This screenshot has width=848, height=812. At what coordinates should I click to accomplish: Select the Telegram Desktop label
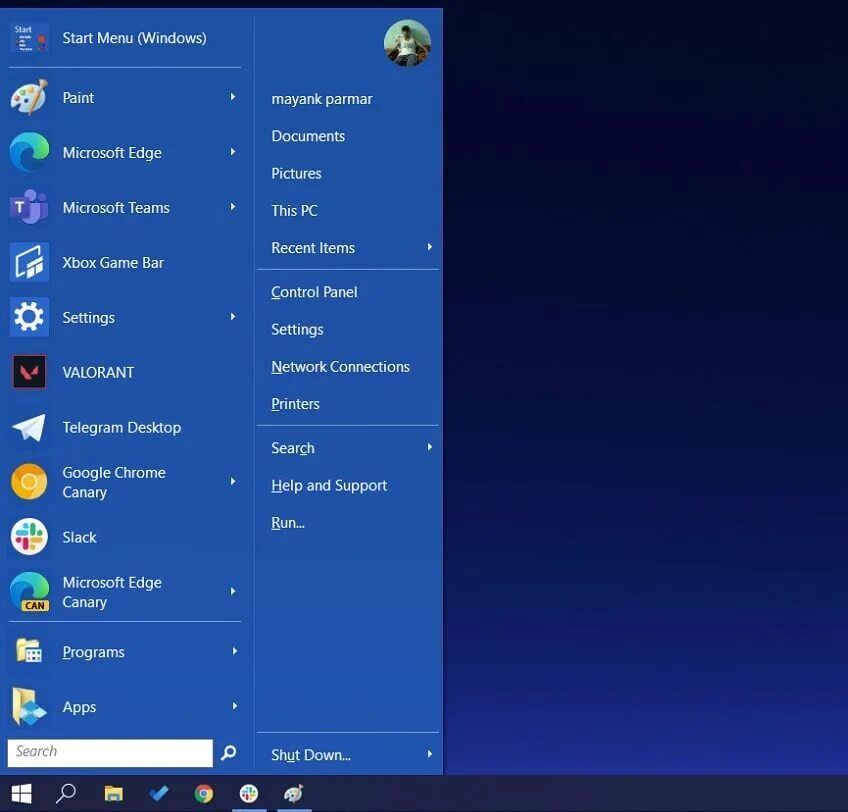pos(122,427)
